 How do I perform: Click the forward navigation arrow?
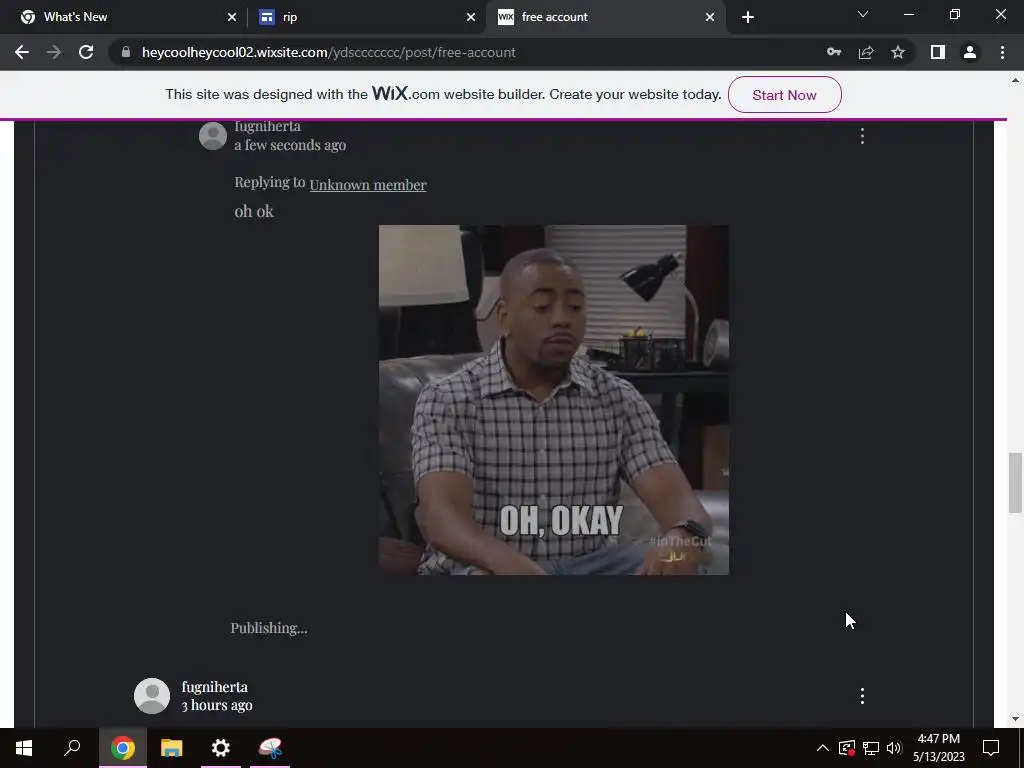[x=54, y=52]
